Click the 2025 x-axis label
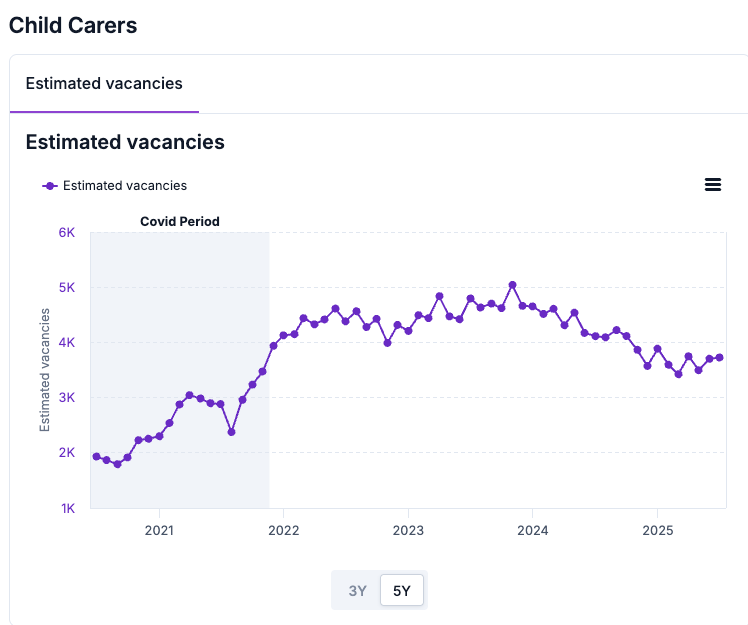This screenshot has width=748, height=625. click(x=656, y=527)
